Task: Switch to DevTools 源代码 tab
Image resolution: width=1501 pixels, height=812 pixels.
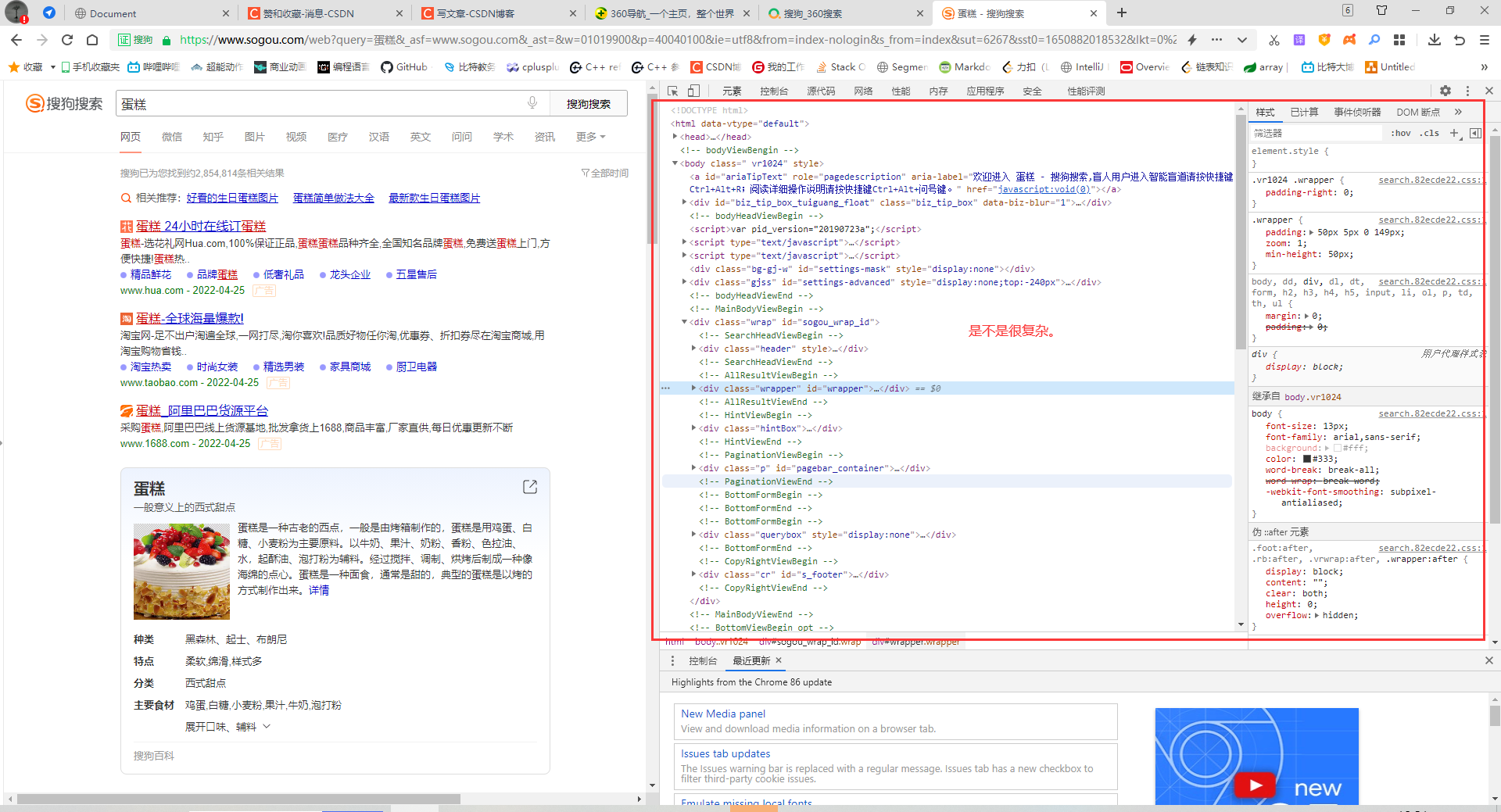Action: pos(821,91)
